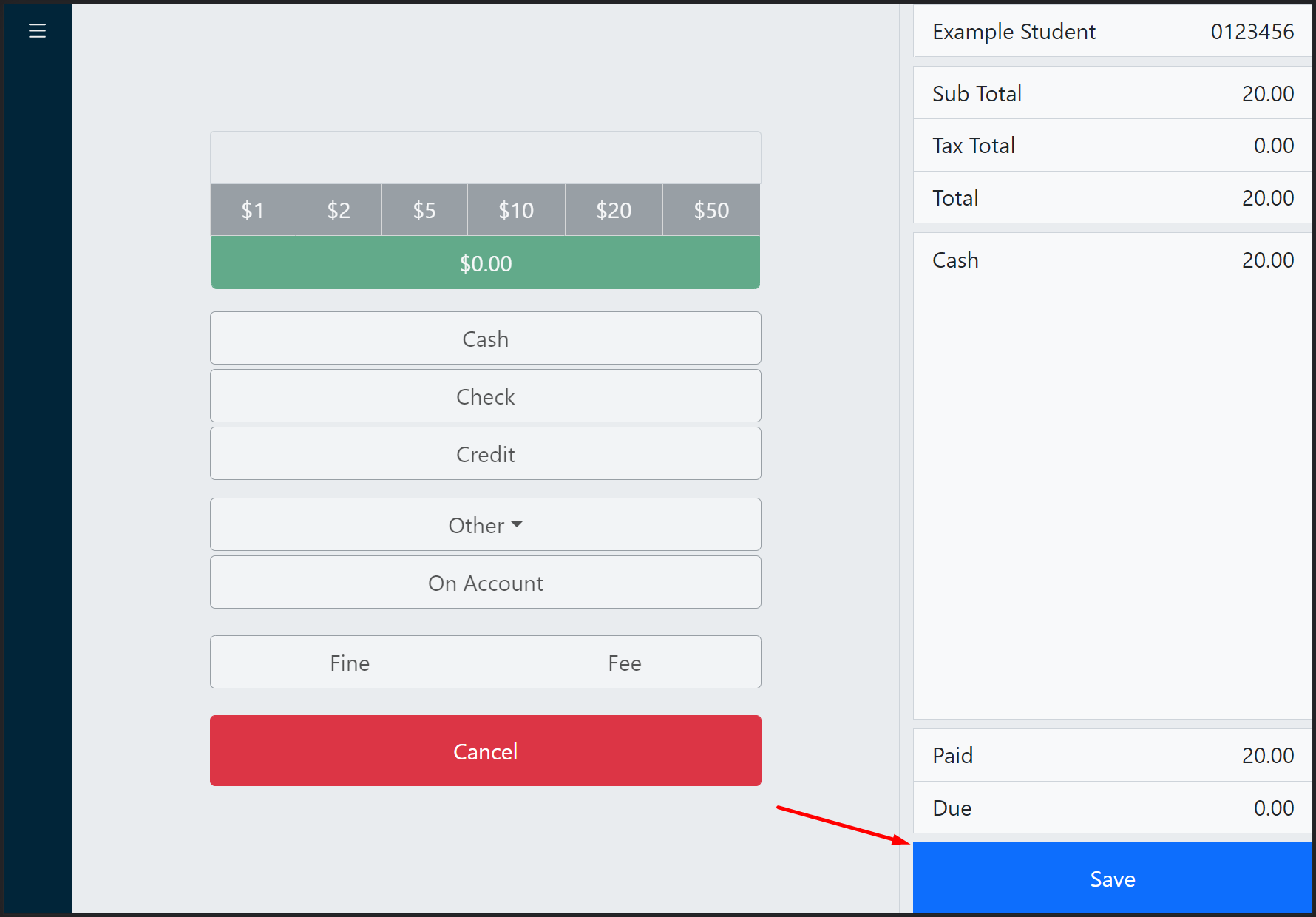Apply a Fee to the transaction
The width and height of the screenshot is (1316, 917).
(x=625, y=662)
